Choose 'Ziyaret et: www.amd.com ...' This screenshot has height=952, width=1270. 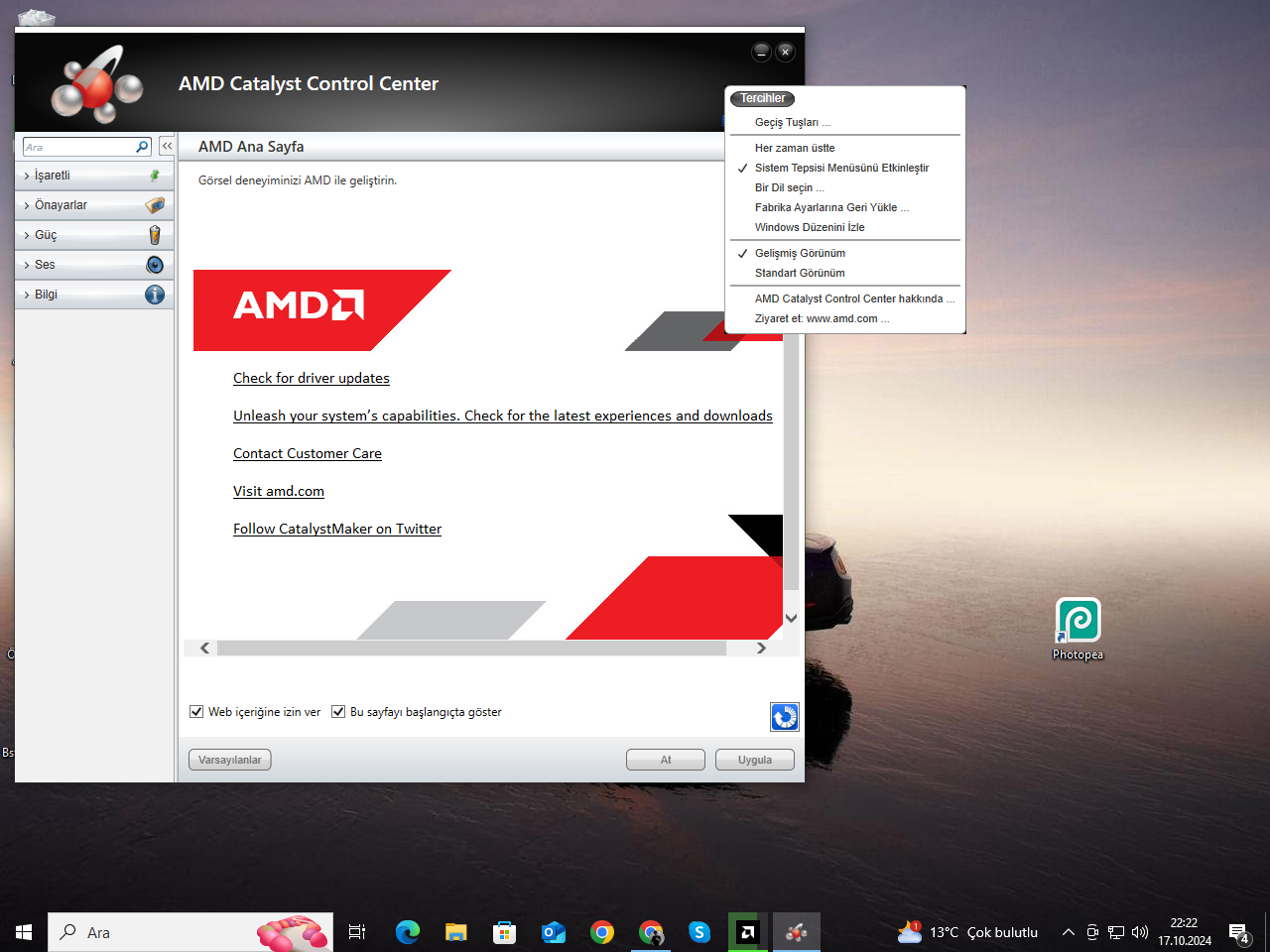click(822, 318)
